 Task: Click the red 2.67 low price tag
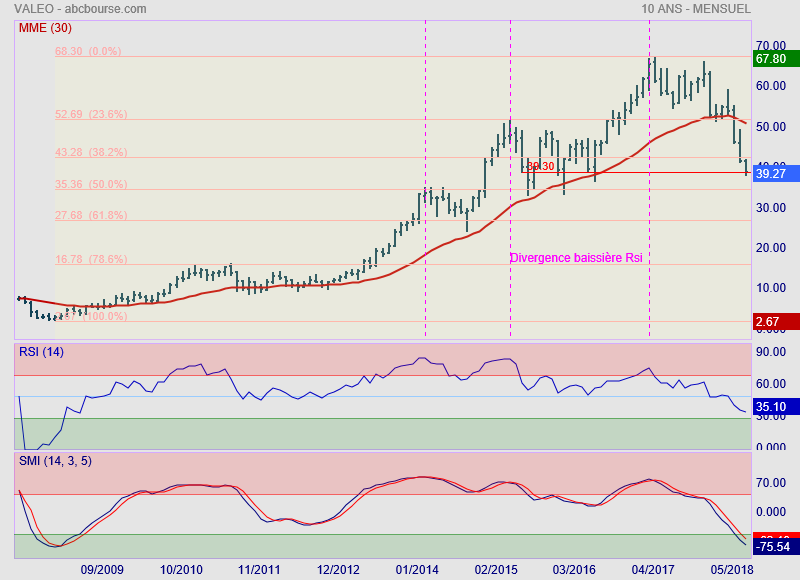click(x=776, y=322)
